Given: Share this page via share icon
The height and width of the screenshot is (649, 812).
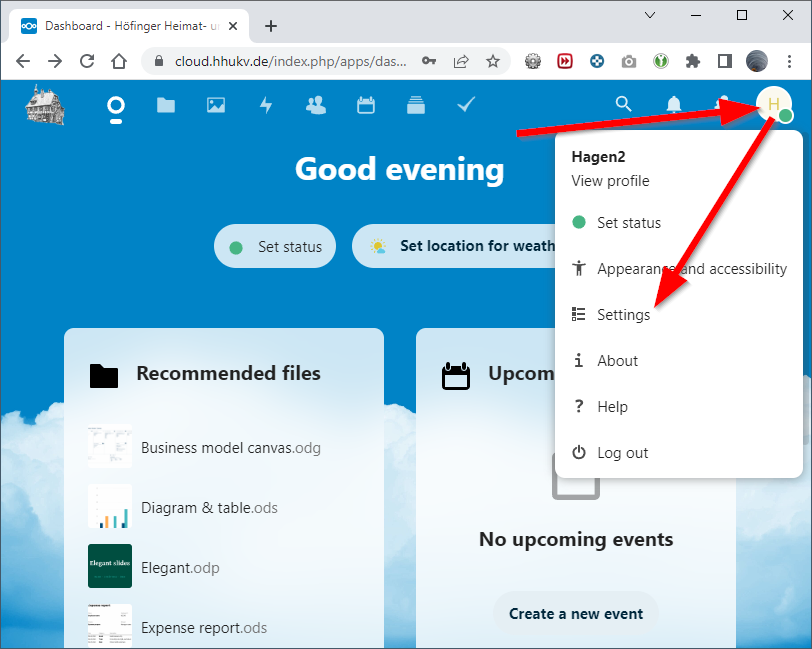Looking at the screenshot, I should coord(461,61).
